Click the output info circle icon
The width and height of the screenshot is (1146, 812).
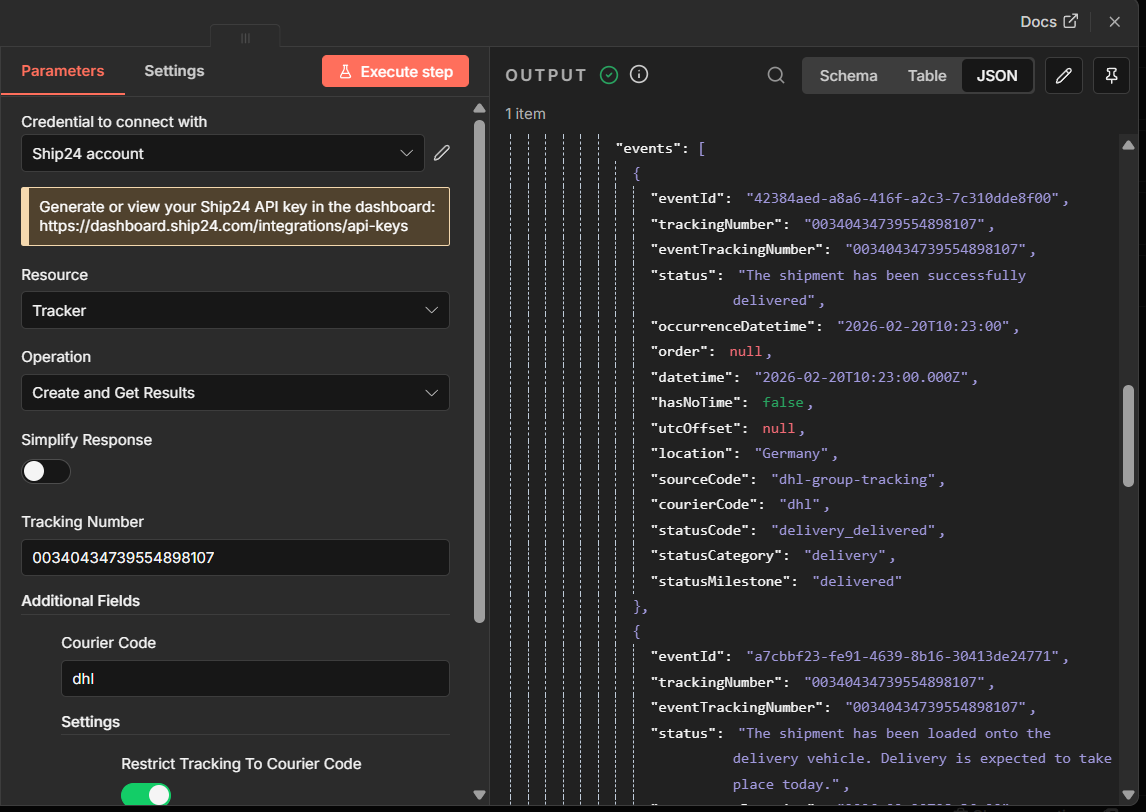[x=639, y=75]
